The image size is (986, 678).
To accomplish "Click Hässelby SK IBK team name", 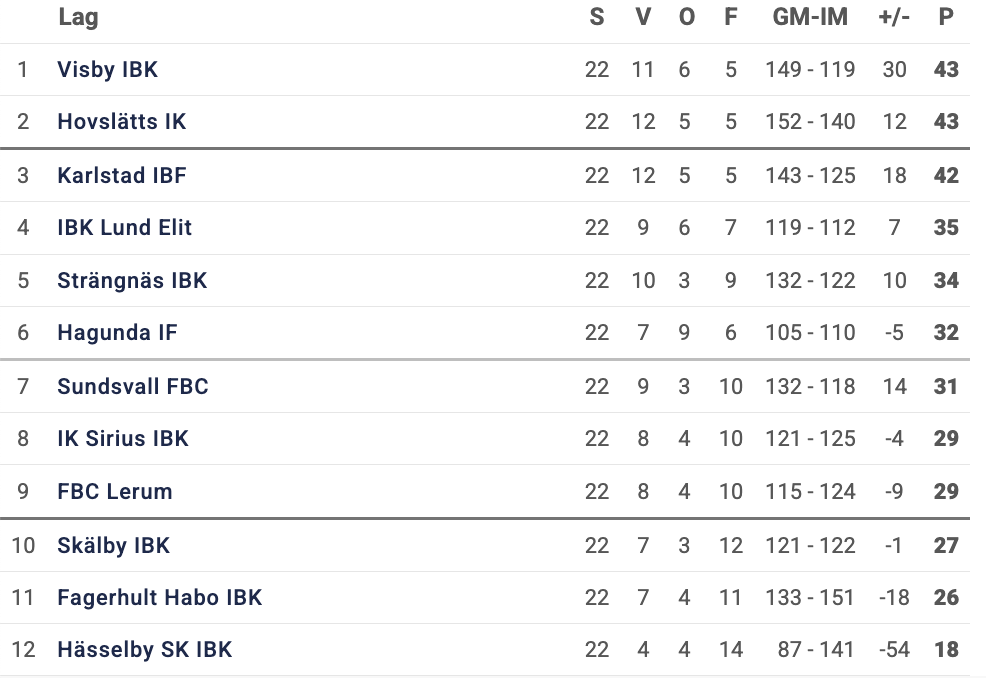I will coord(145,650).
